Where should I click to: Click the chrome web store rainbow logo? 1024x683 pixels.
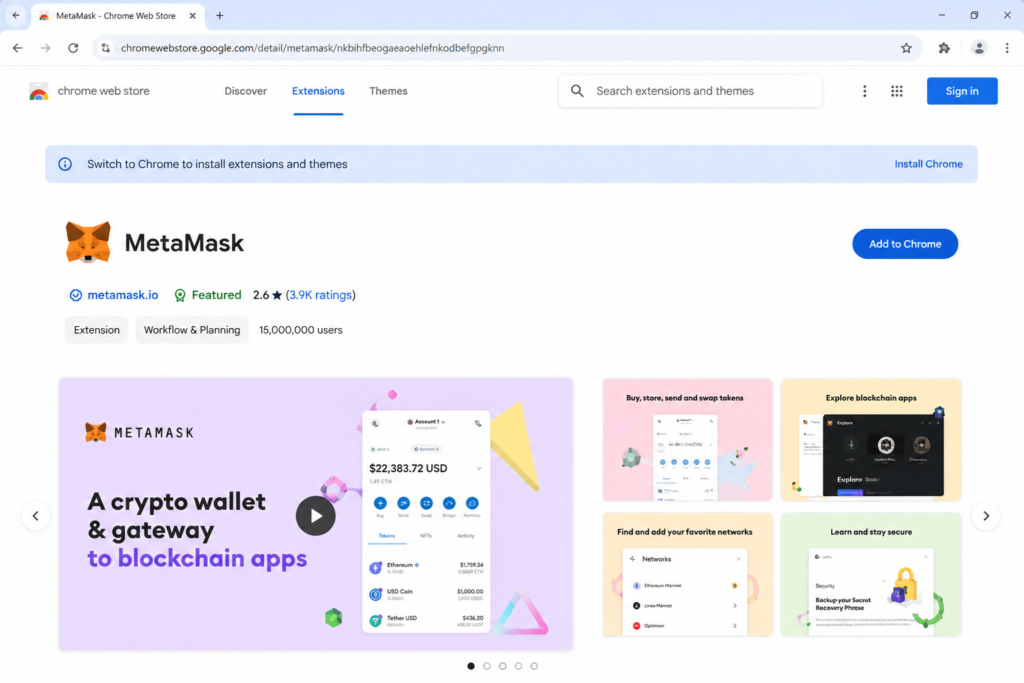[39, 91]
